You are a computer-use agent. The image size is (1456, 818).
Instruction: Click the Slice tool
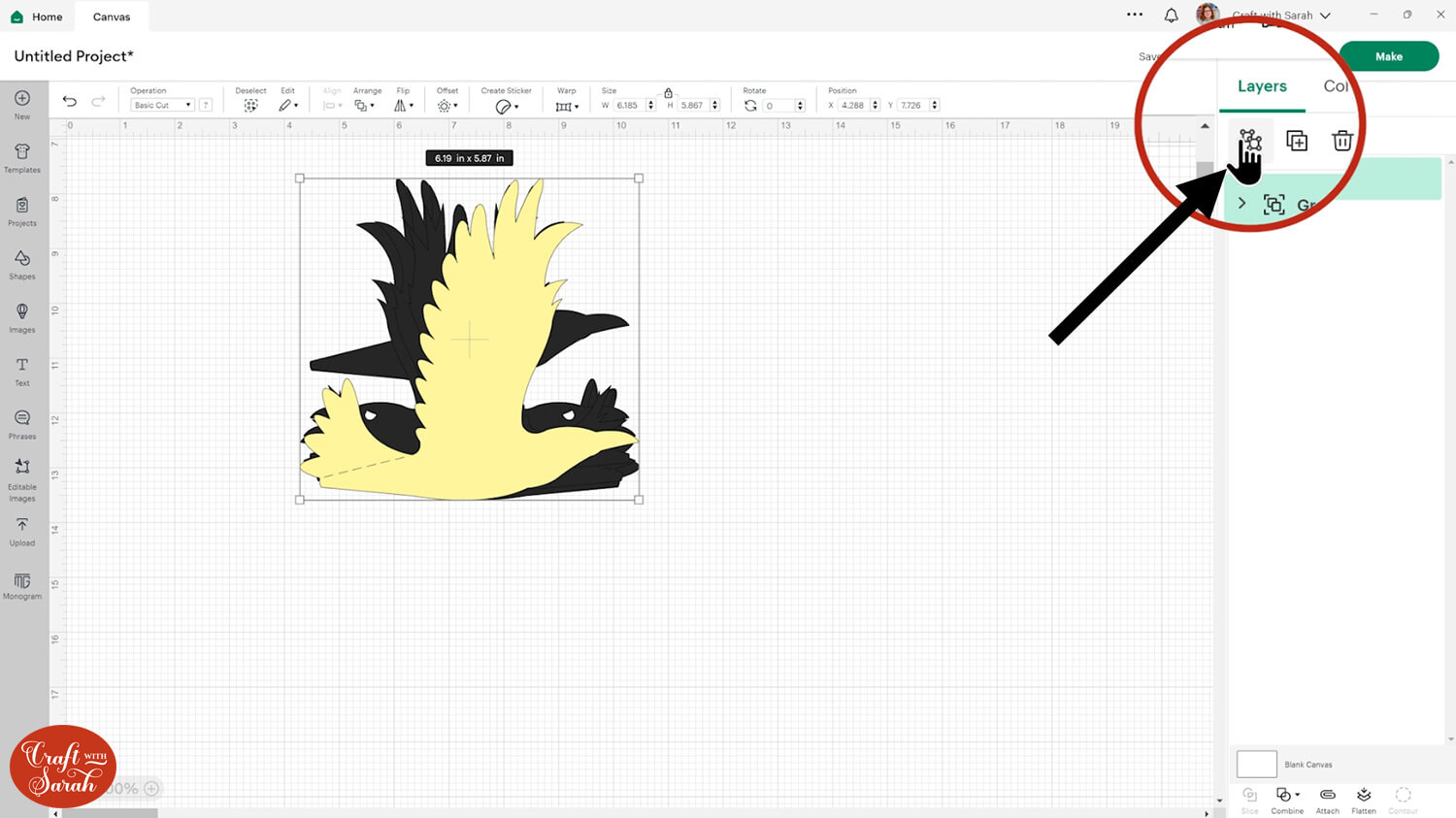click(1249, 801)
